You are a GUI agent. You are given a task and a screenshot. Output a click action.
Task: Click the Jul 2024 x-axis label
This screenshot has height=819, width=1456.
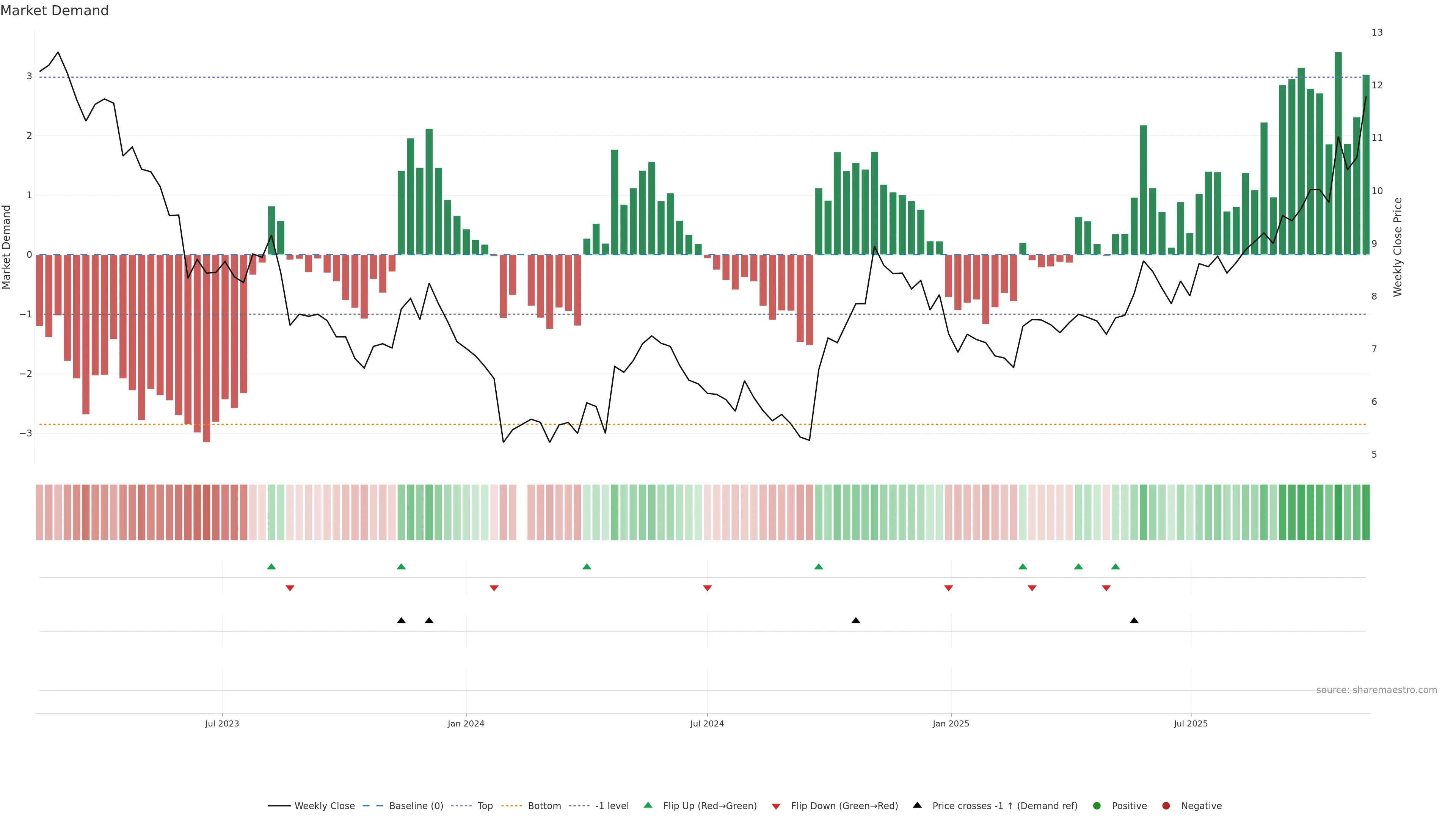[706, 723]
